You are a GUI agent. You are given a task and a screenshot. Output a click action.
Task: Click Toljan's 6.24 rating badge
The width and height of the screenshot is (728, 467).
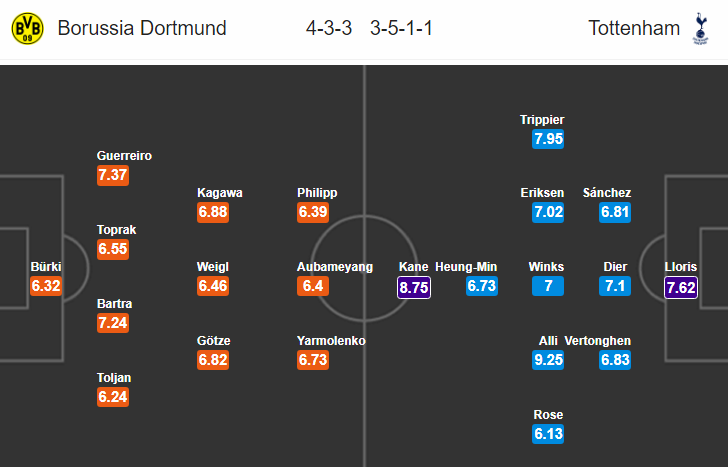pyautogui.click(x=113, y=397)
